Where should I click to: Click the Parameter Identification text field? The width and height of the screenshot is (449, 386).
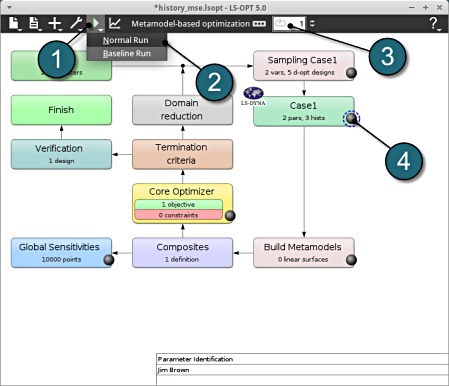(x=303, y=359)
